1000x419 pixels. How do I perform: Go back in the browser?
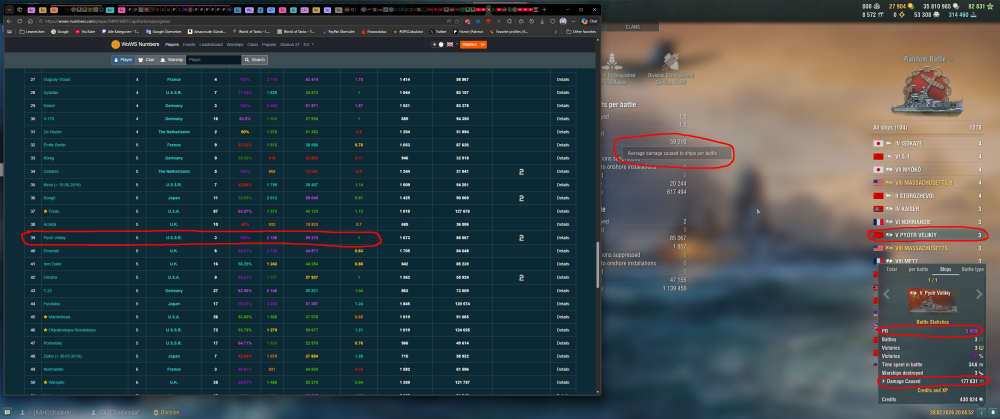pyautogui.click(x=10, y=21)
